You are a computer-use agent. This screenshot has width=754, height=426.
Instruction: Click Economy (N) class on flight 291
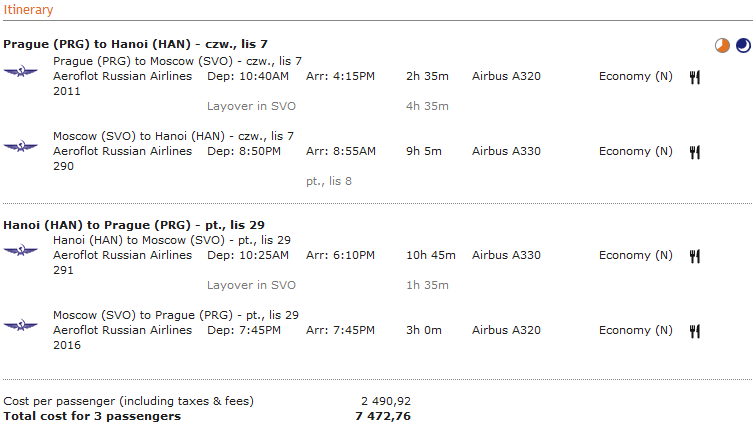coord(635,255)
